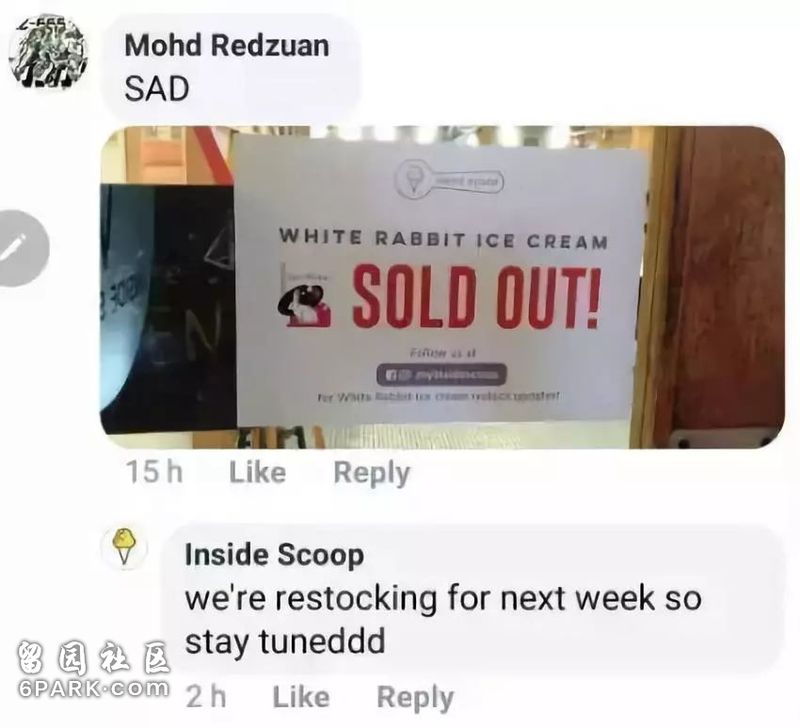Open the Inside Scoop page name link

(274, 555)
